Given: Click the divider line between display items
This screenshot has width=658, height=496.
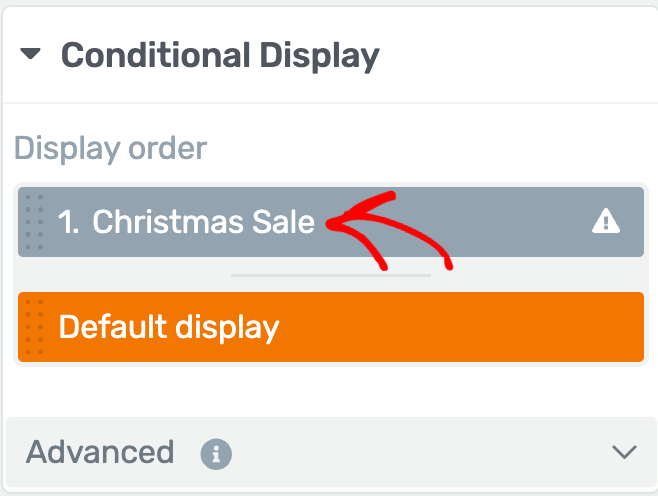Looking at the screenshot, I should click(331, 275).
